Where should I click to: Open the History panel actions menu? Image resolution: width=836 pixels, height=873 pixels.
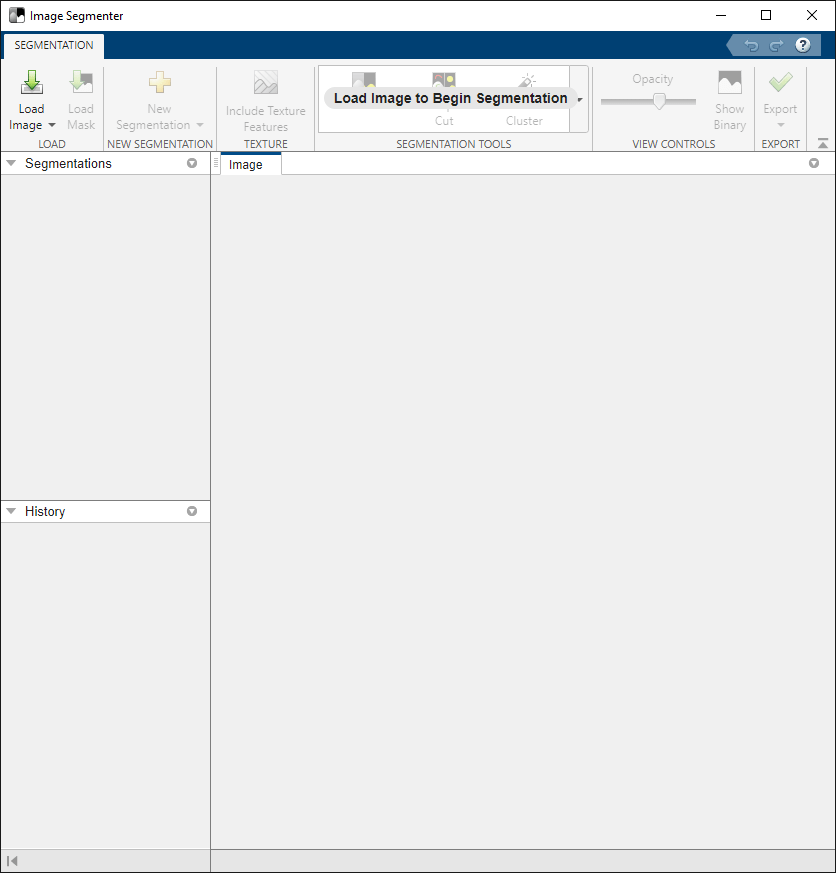[192, 511]
